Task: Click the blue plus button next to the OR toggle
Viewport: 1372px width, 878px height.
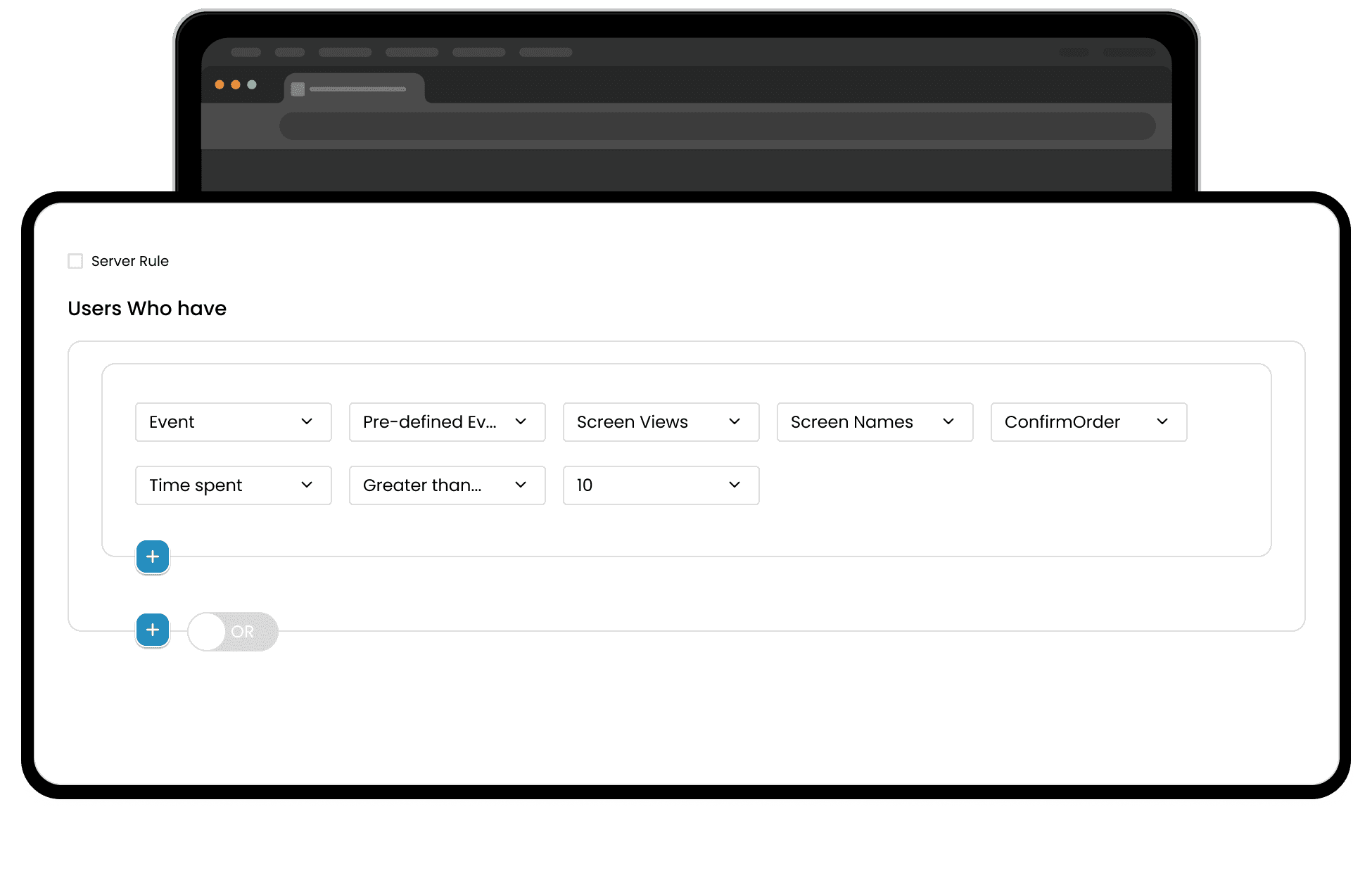Action: coord(153,630)
